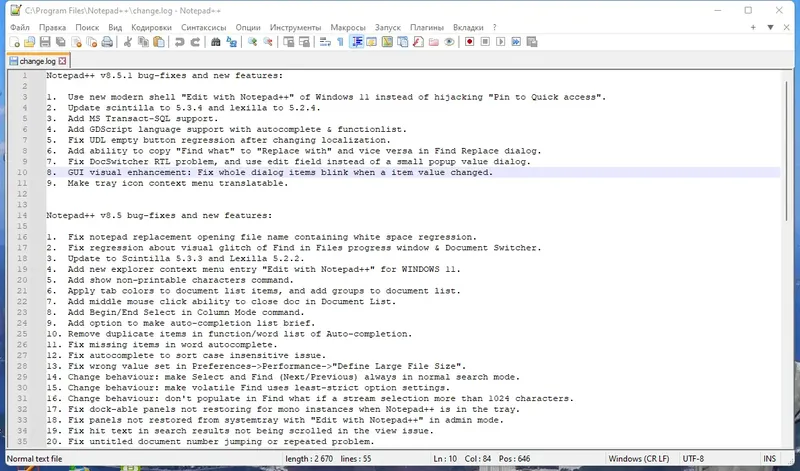Close the change.log tab with red X
The height and width of the screenshot is (471, 800).
click(x=62, y=61)
